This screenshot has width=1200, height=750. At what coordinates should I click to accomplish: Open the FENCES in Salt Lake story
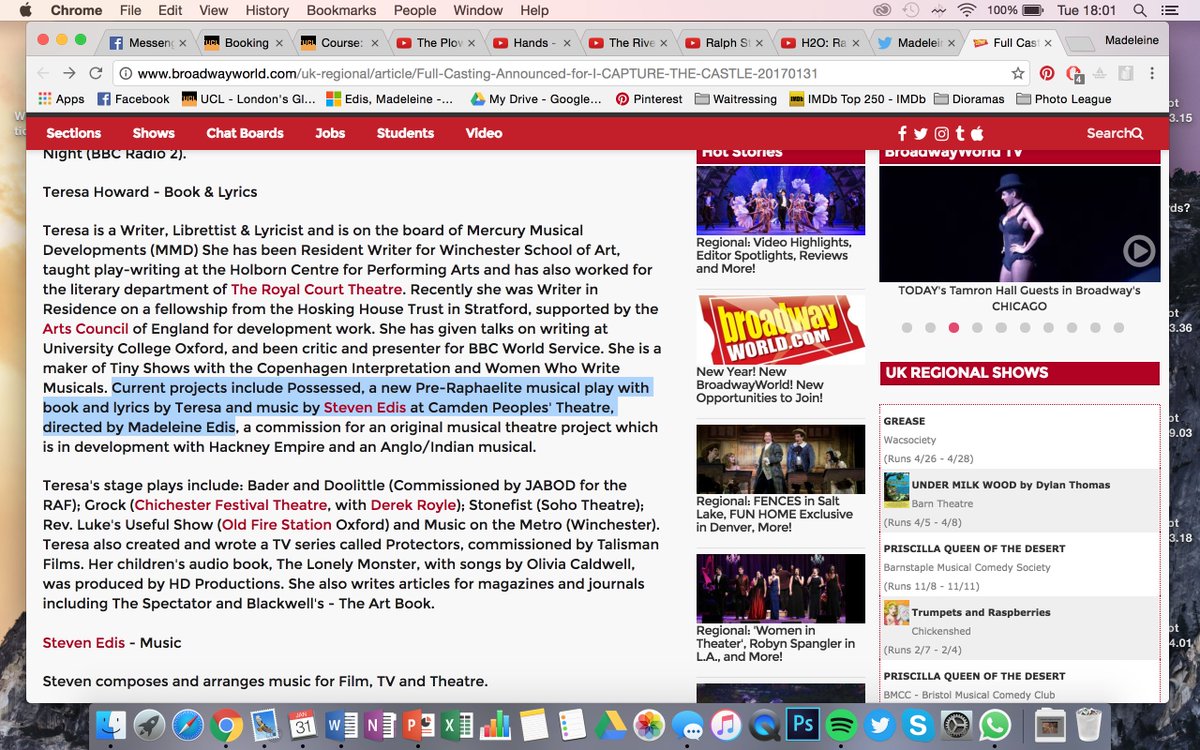point(774,514)
